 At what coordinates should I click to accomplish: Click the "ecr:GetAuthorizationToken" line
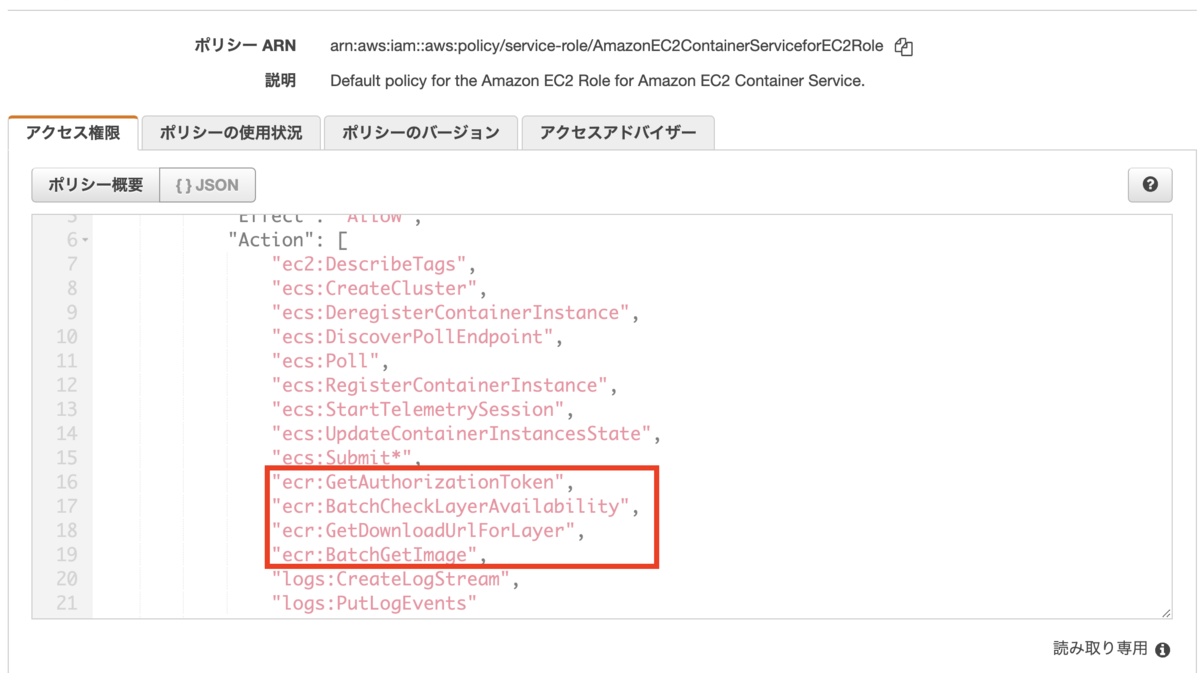pos(422,482)
